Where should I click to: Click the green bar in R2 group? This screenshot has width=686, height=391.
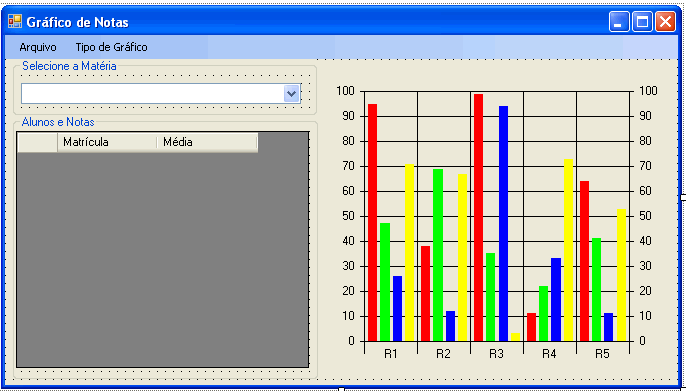(x=438, y=255)
